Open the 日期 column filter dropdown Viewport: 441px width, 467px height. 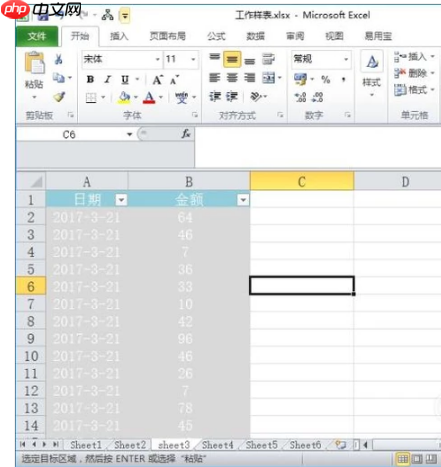click(121, 200)
